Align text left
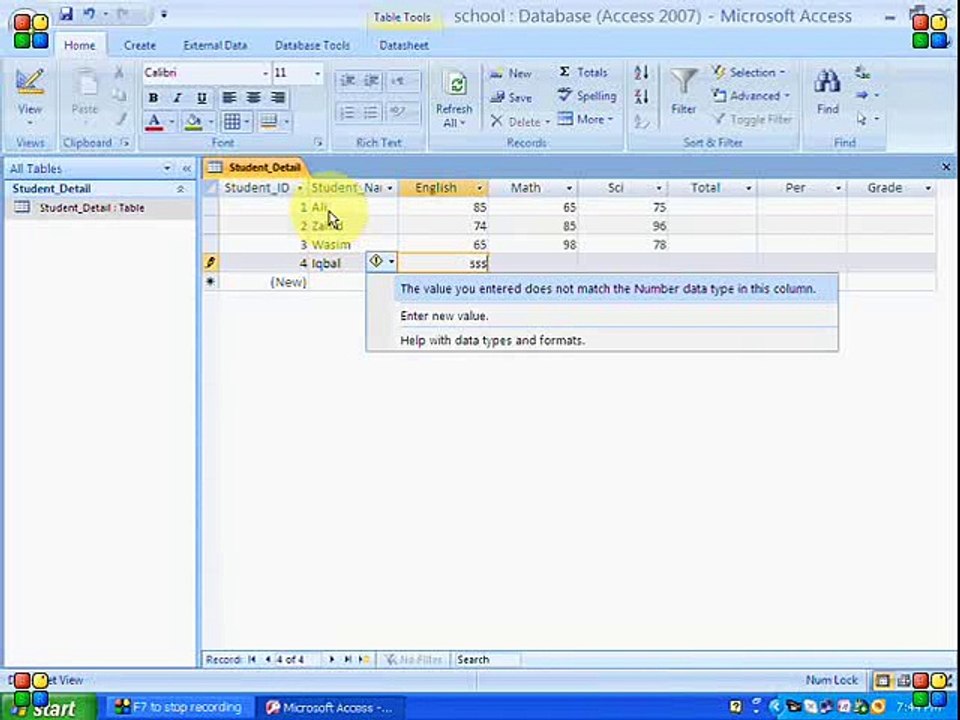The width and height of the screenshot is (960, 720). [229, 97]
